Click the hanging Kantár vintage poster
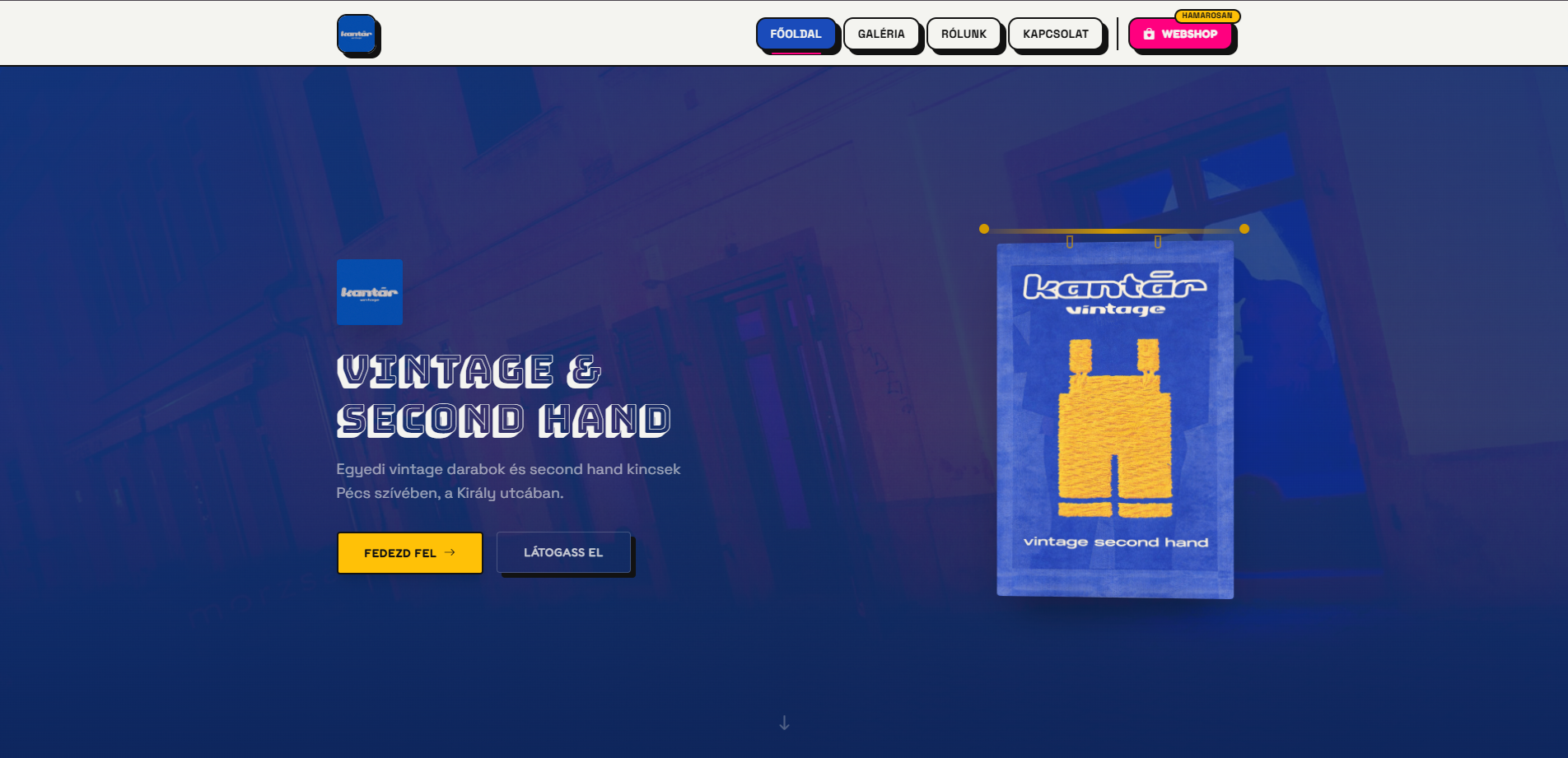The image size is (1568, 758). (x=1115, y=420)
